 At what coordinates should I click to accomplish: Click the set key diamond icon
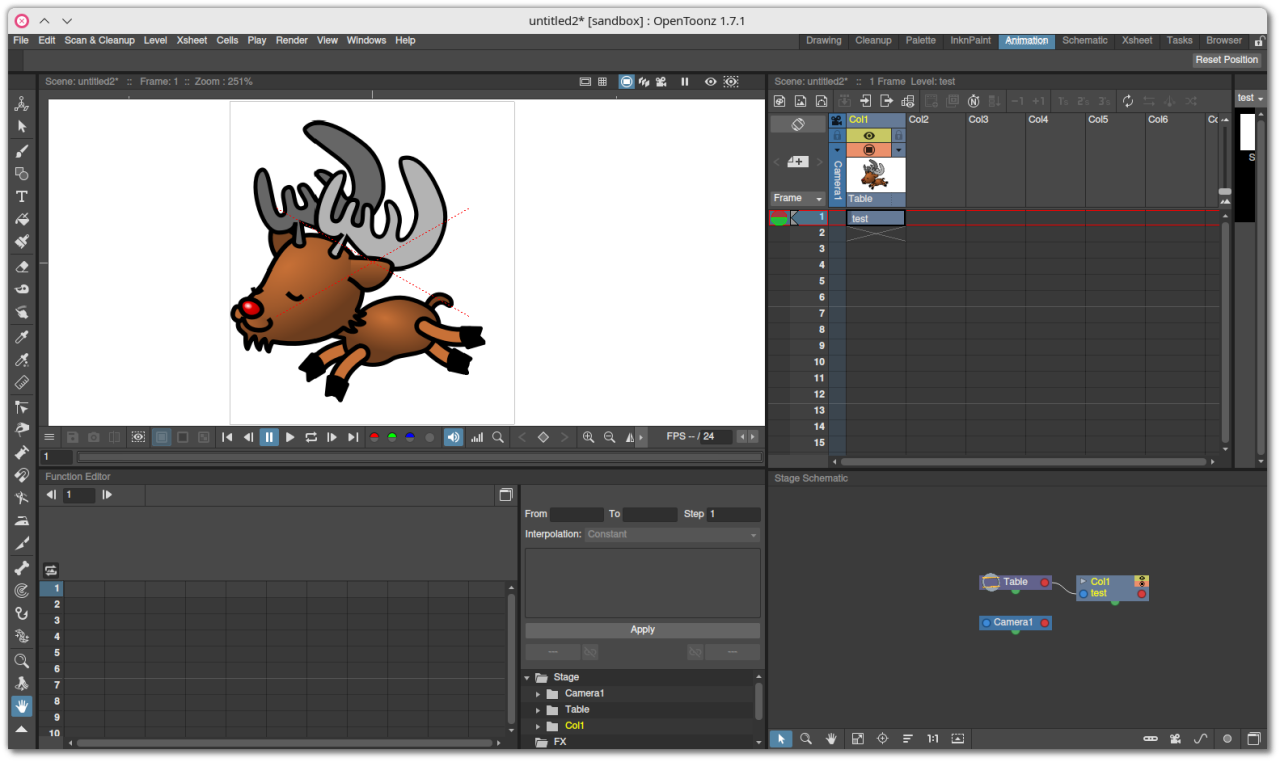tap(543, 437)
